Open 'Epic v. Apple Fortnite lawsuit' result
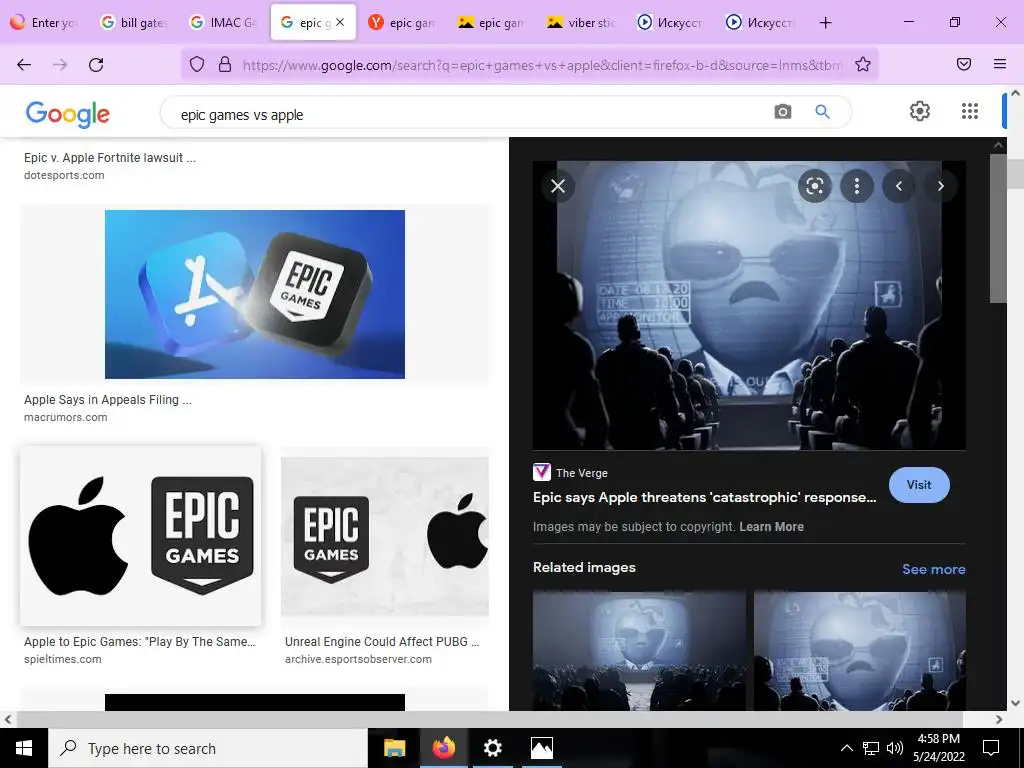Screen dimensions: 1024x768 coord(110,157)
